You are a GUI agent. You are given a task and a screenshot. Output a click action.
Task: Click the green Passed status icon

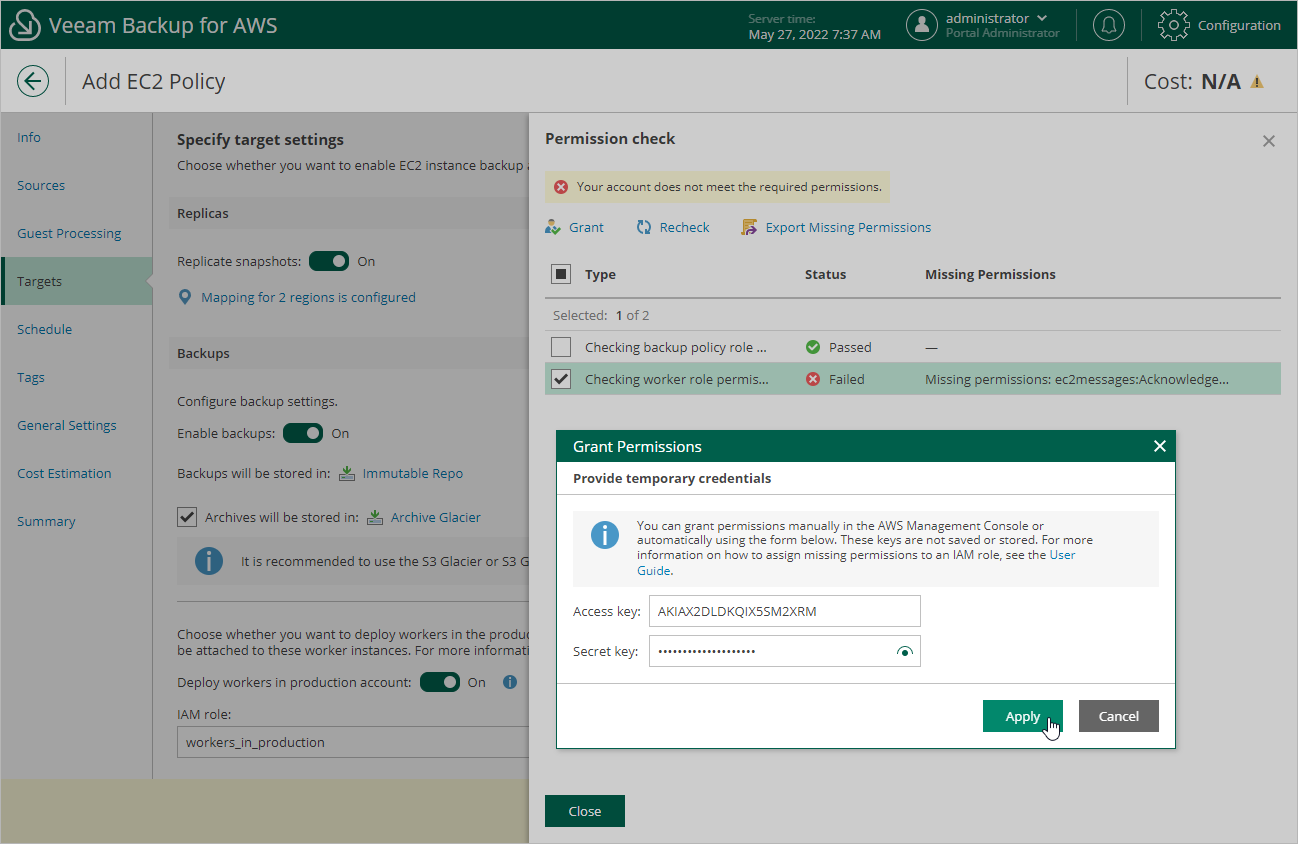point(813,347)
